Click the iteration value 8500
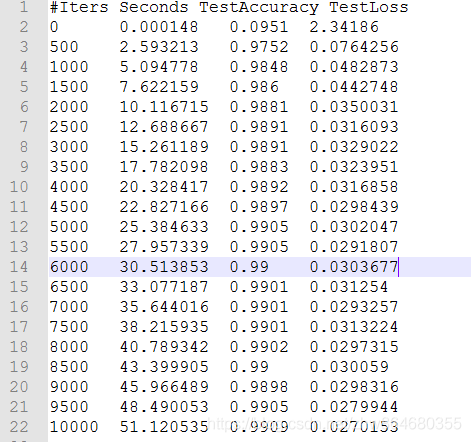471x442 pixels. coord(69,367)
